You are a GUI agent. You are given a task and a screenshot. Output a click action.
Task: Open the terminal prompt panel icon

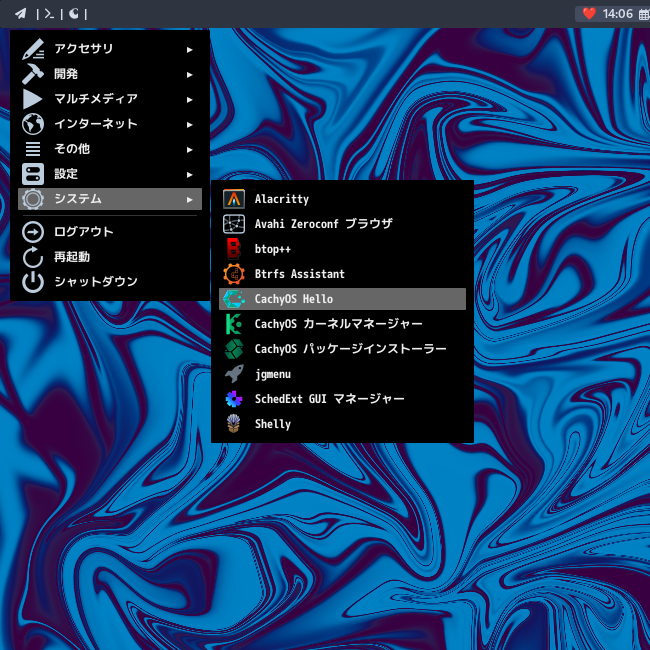(49, 14)
